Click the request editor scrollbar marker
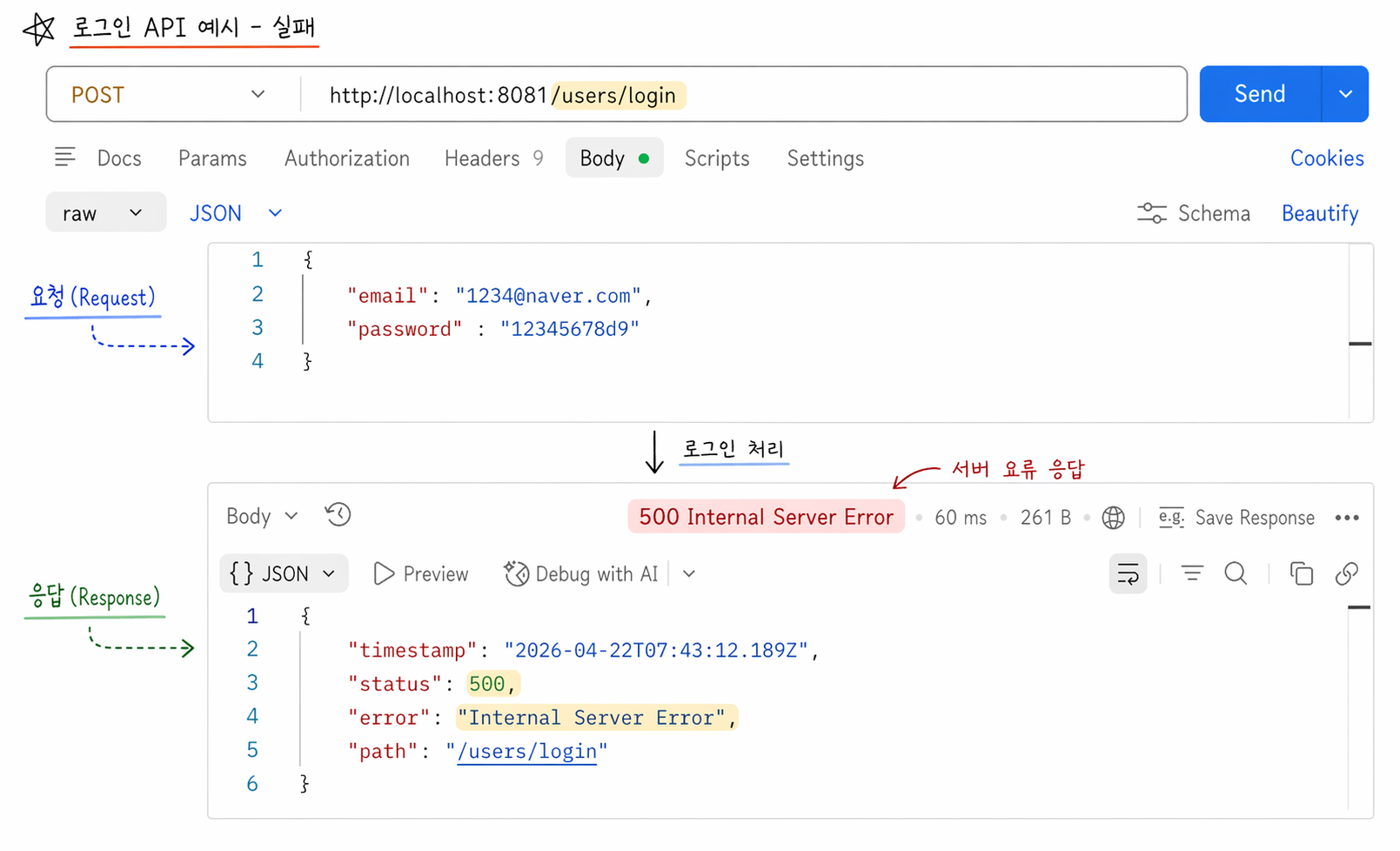 tap(1360, 344)
